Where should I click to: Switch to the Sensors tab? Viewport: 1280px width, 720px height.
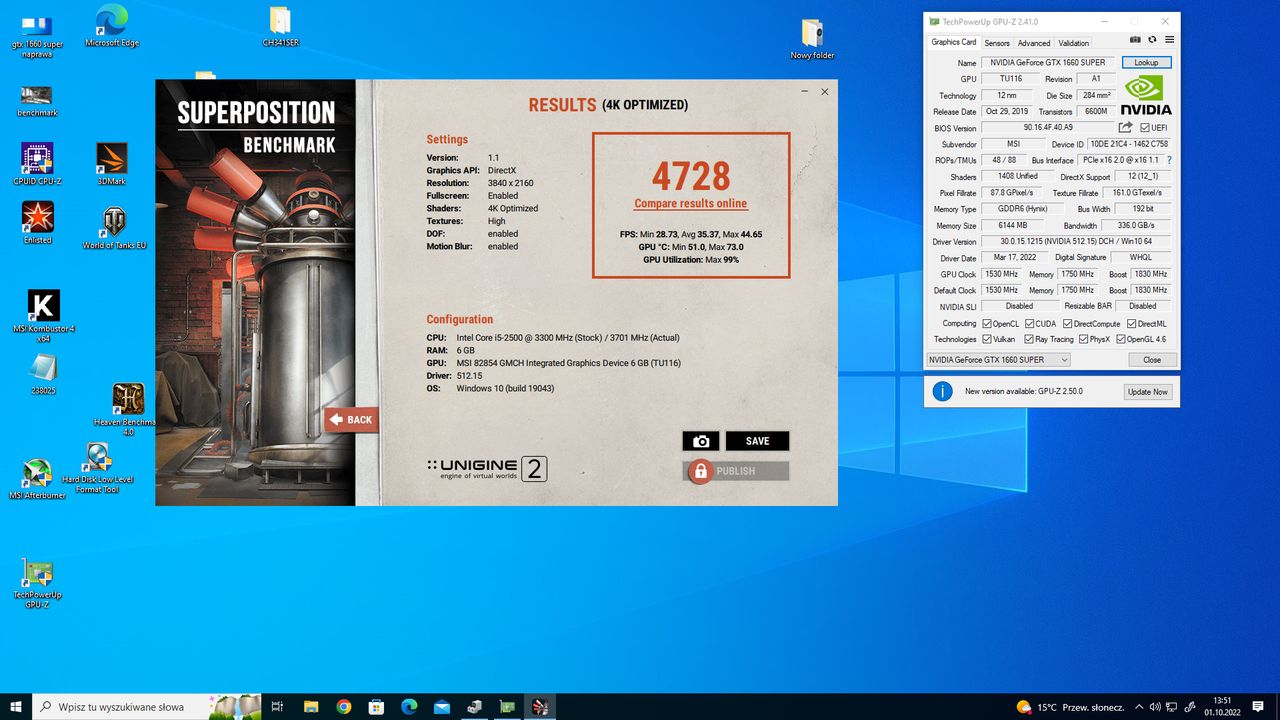pyautogui.click(x=997, y=43)
